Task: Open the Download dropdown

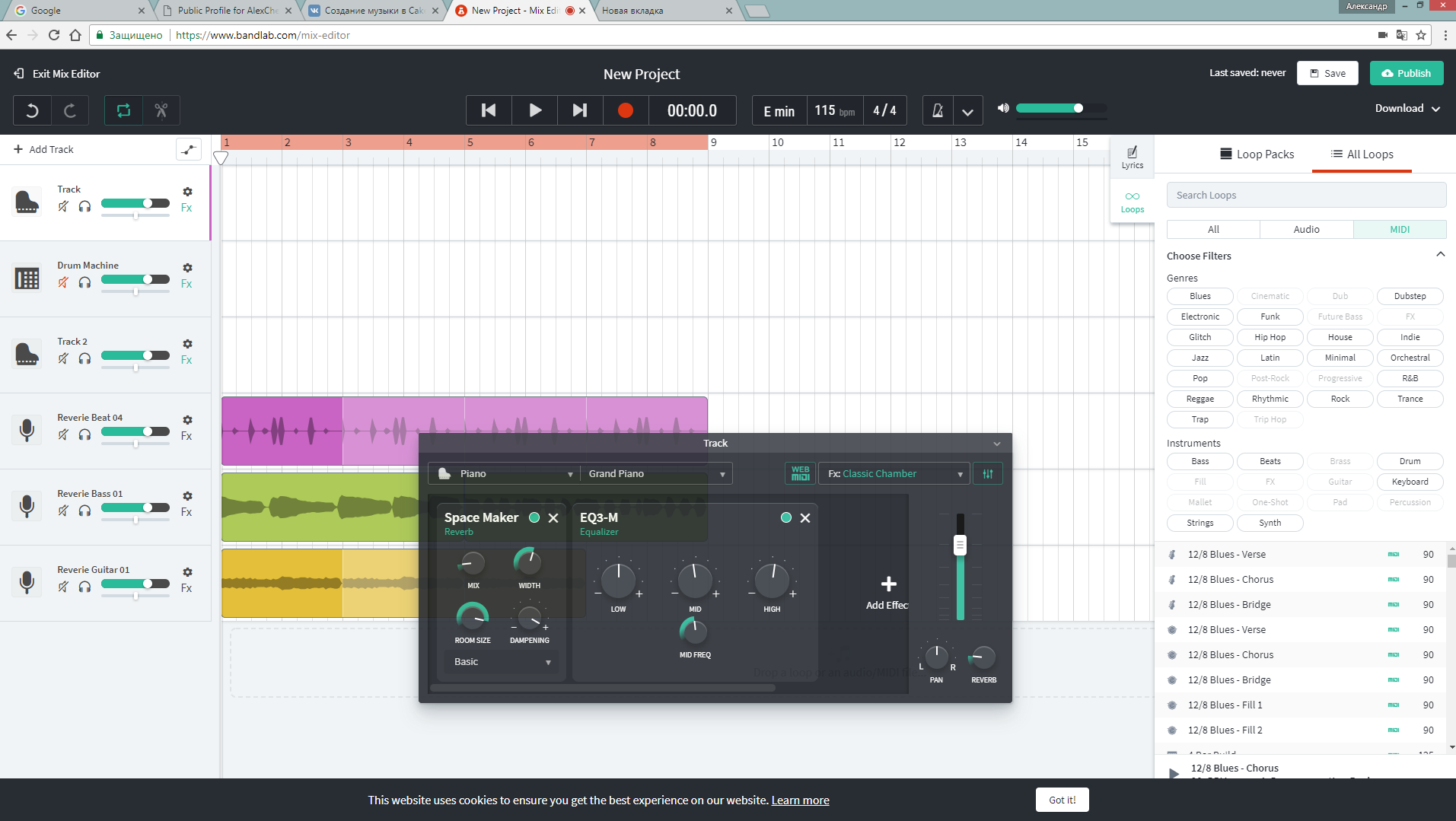Action: [x=1407, y=108]
